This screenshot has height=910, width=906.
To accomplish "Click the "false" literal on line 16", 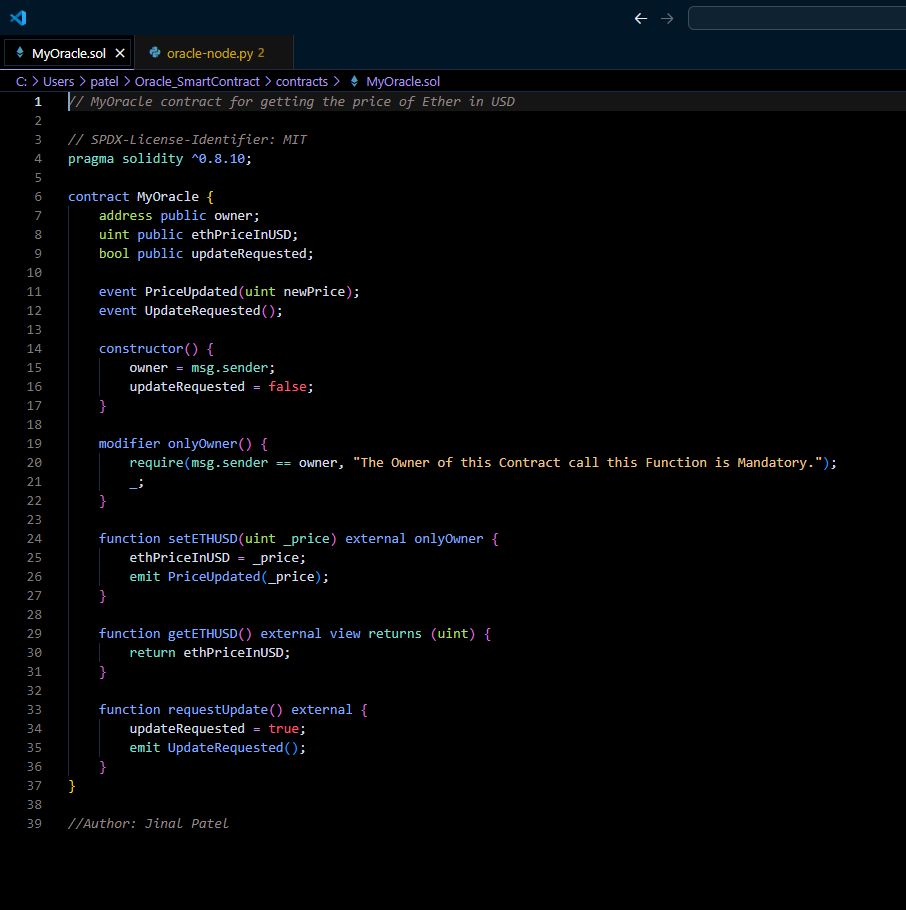I will pyautogui.click(x=287, y=387).
